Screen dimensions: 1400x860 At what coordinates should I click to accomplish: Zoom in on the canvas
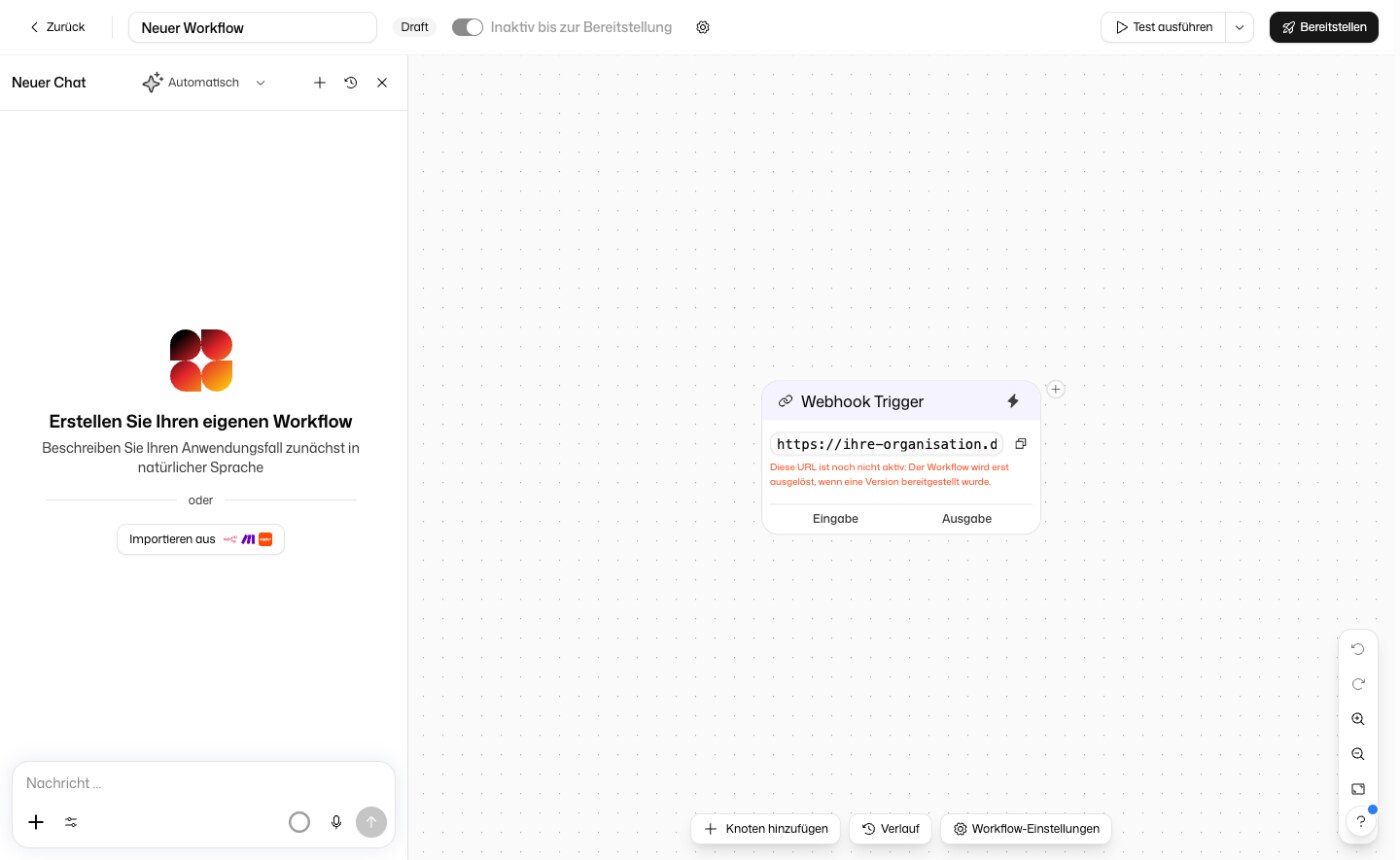pos(1358,719)
